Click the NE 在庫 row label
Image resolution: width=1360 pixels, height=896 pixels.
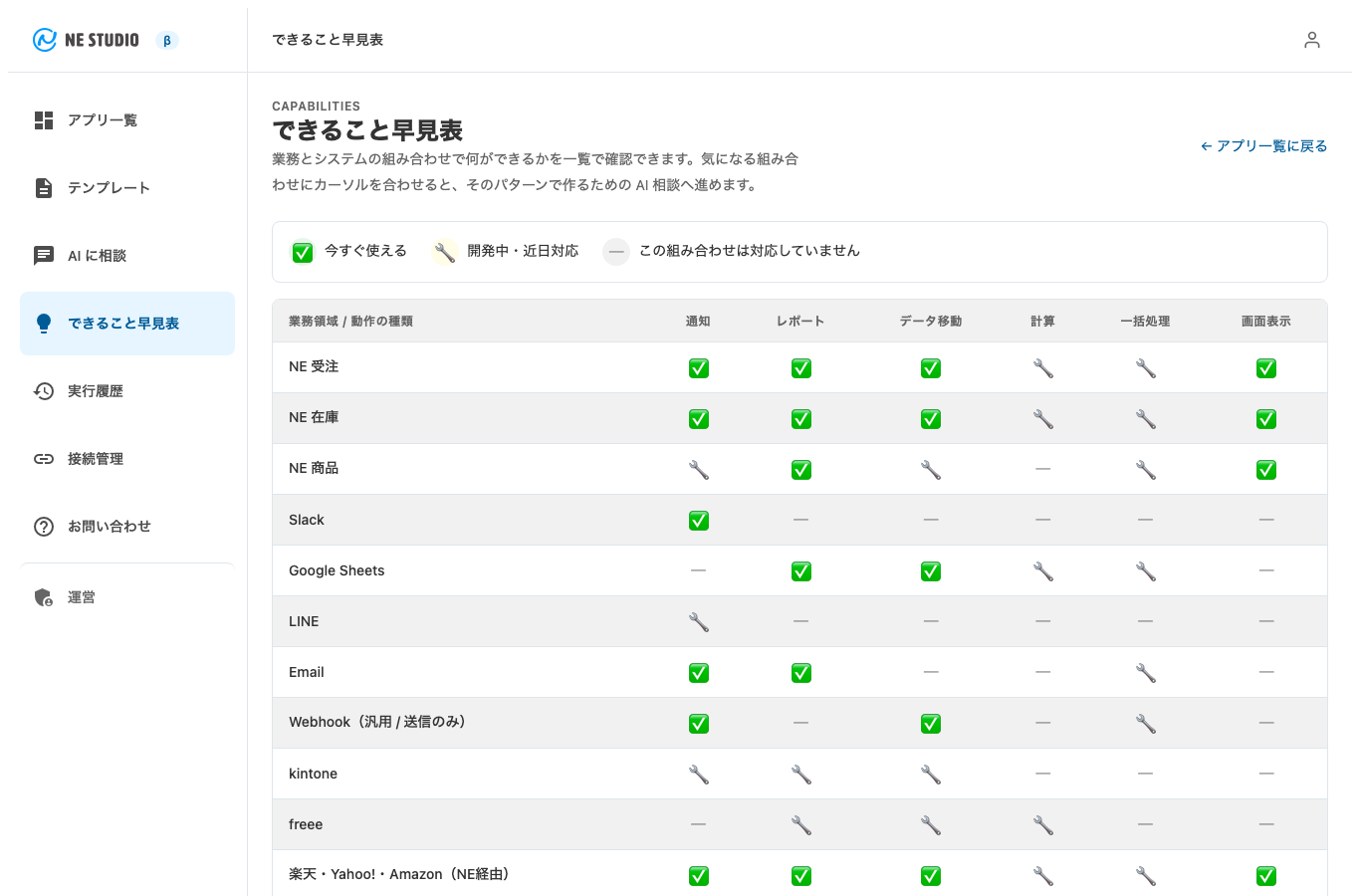point(314,417)
